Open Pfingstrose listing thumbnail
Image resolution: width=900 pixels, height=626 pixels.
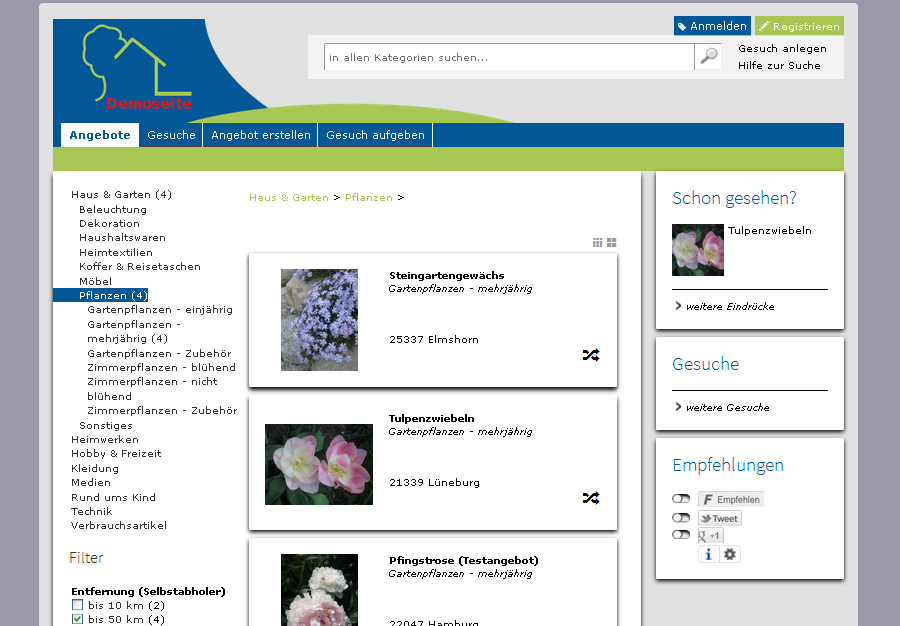click(x=319, y=590)
